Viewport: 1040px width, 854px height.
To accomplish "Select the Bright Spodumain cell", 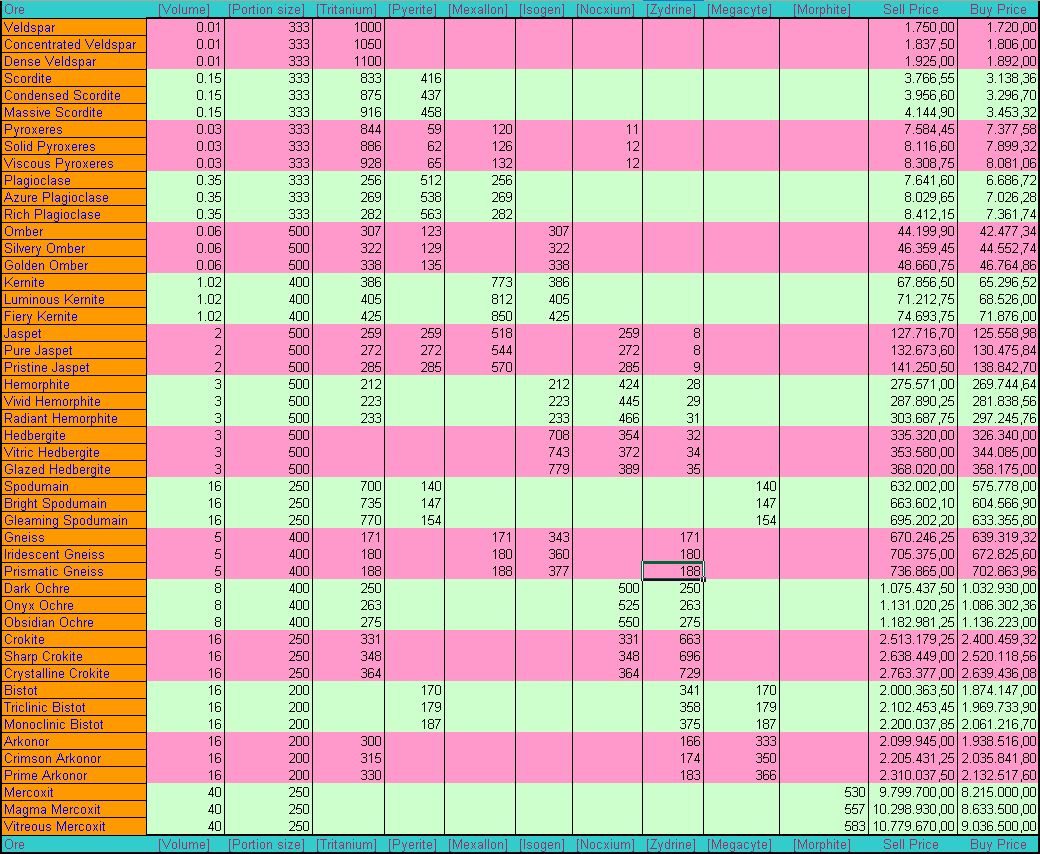I will click(x=73, y=504).
